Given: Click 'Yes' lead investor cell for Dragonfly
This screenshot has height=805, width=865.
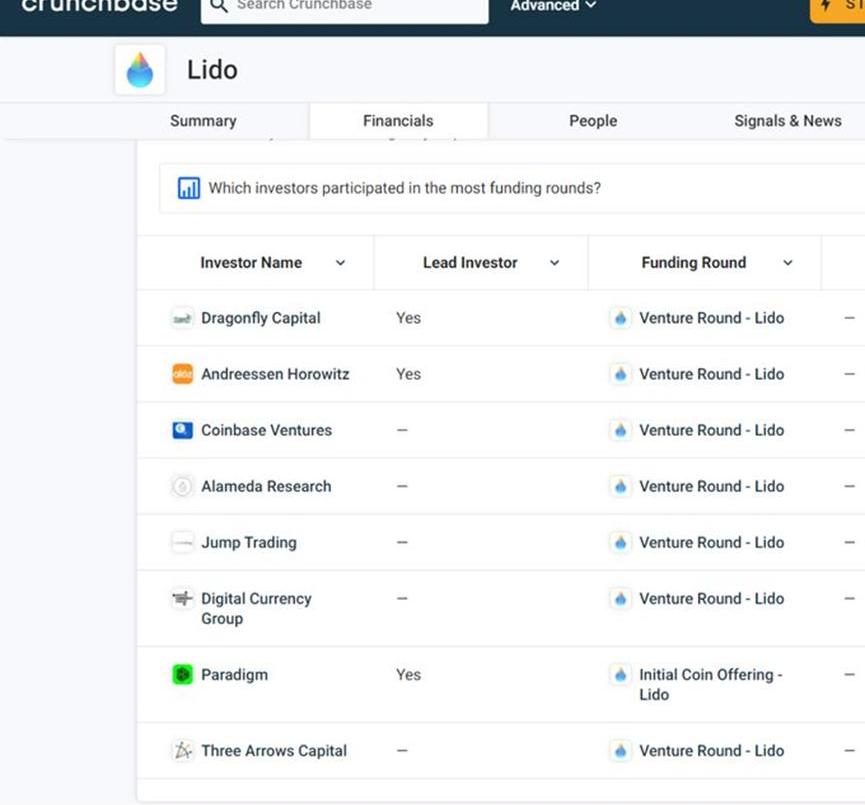Looking at the screenshot, I should (408, 318).
